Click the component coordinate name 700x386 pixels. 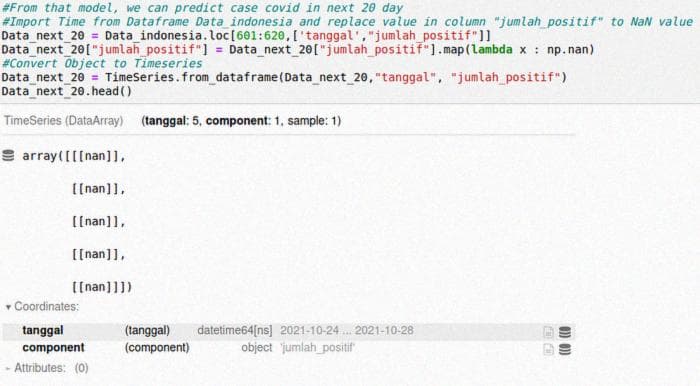(x=53, y=347)
